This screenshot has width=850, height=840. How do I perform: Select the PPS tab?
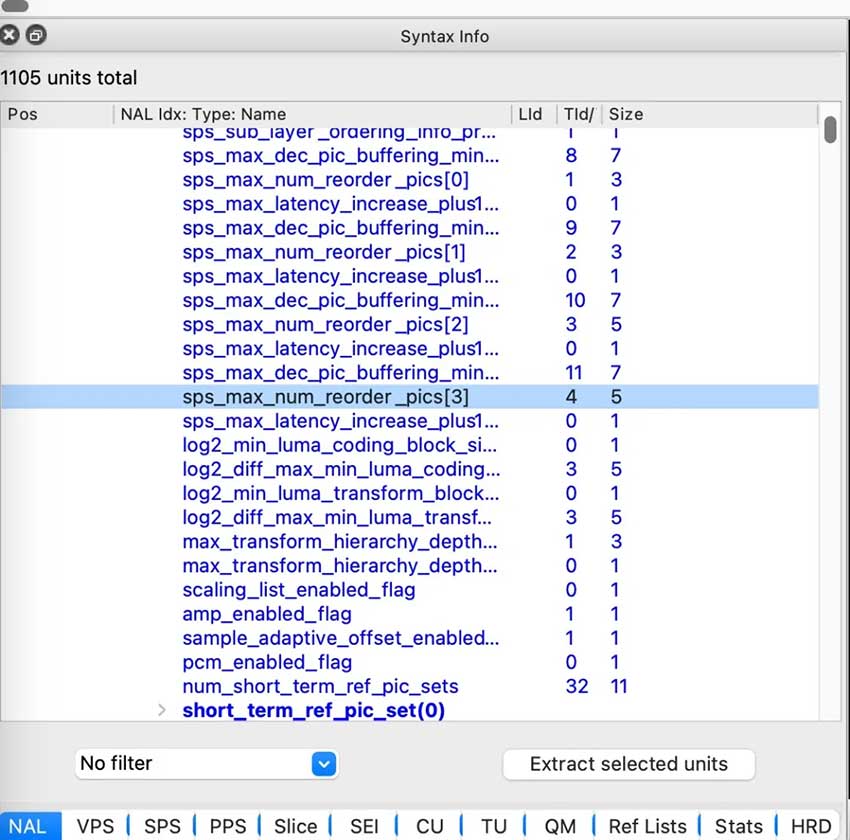point(228,826)
